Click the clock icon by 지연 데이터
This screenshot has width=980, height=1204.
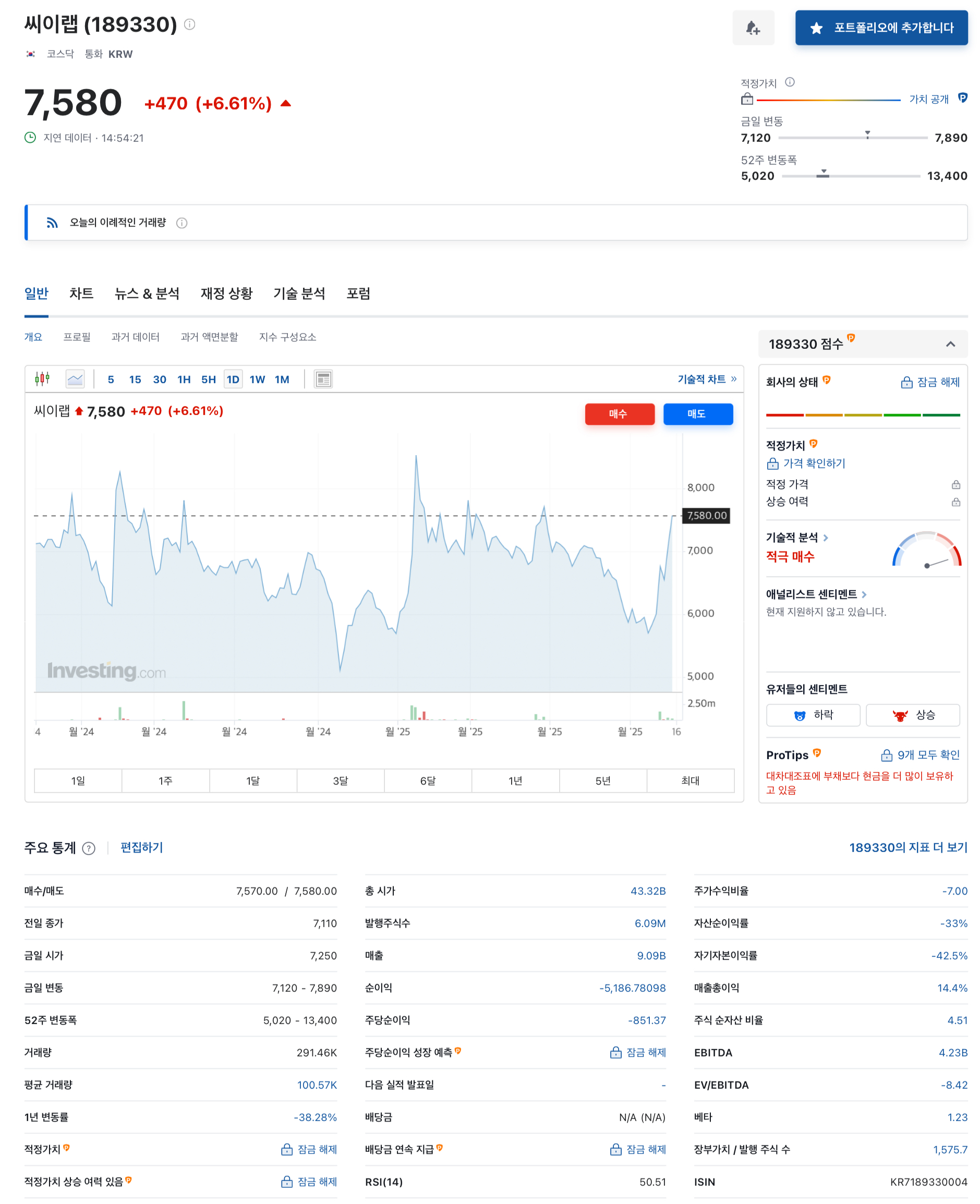tap(30, 138)
